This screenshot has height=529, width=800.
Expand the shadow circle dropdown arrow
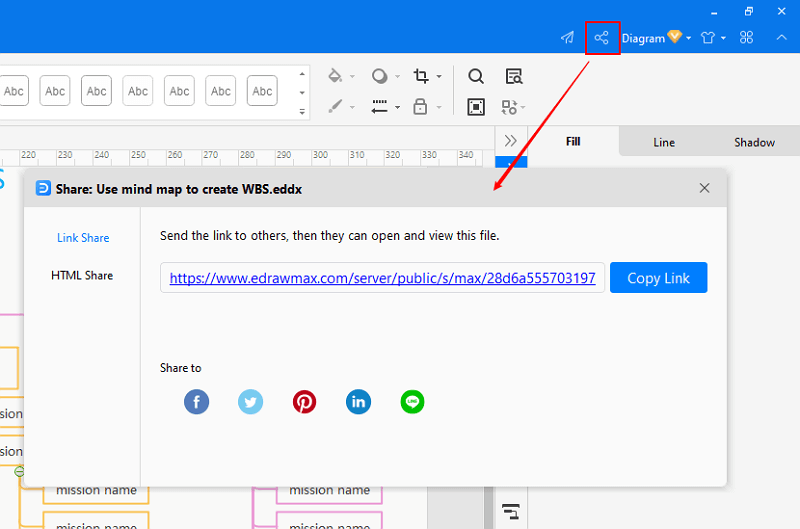pyautogui.click(x=397, y=77)
